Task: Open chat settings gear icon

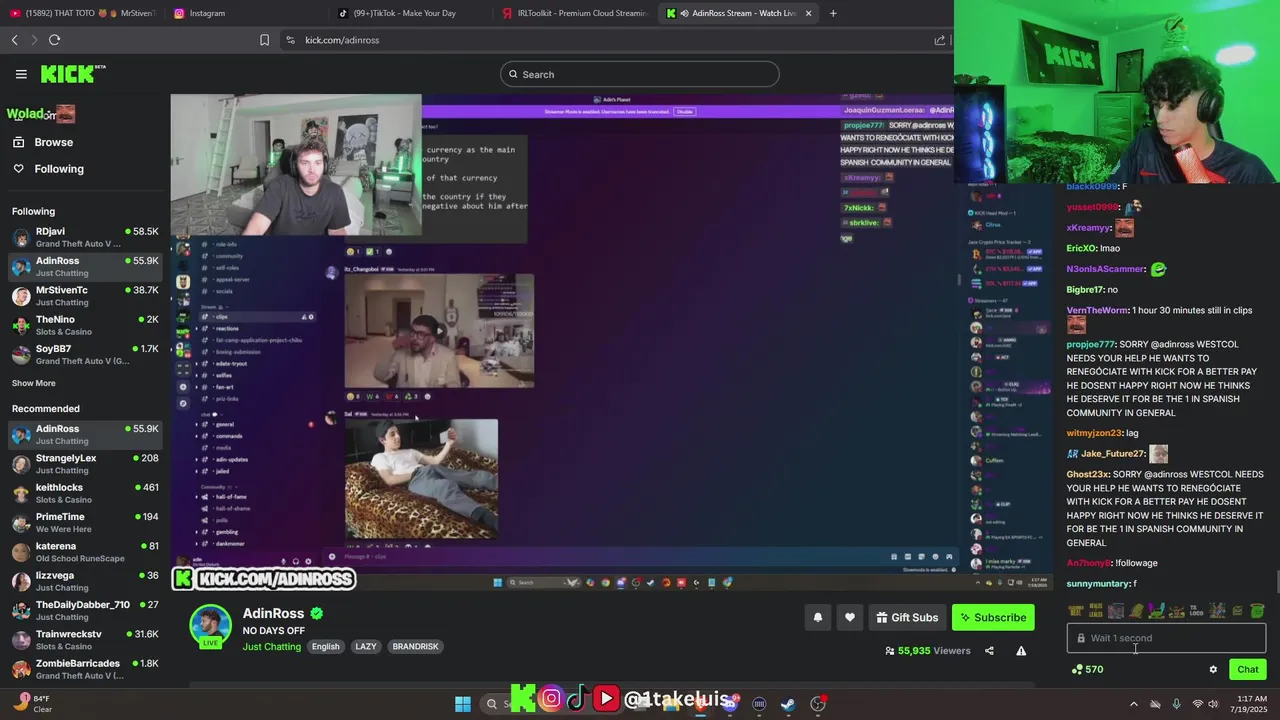Action: click(1213, 670)
